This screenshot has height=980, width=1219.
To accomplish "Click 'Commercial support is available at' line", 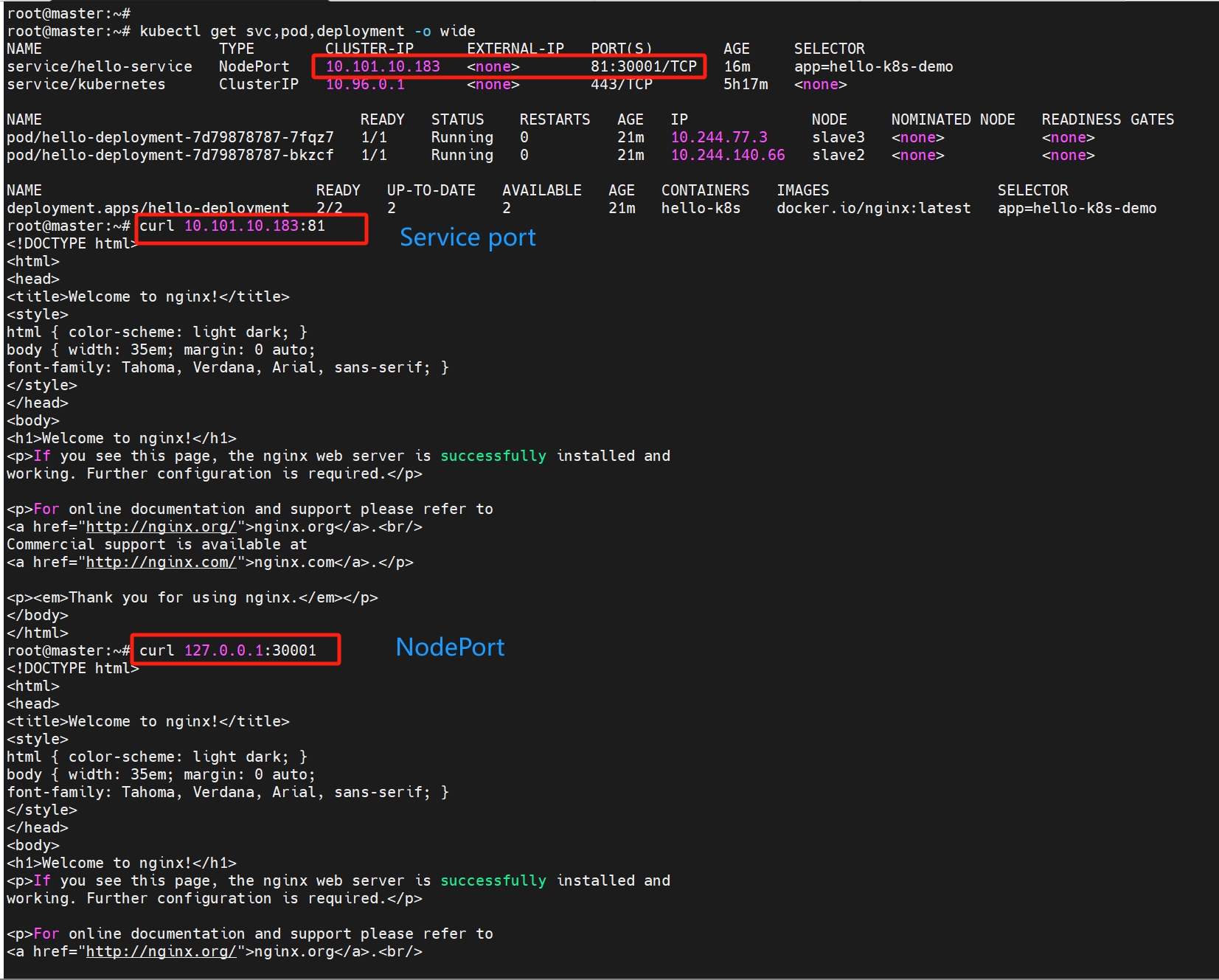I will coord(157,544).
